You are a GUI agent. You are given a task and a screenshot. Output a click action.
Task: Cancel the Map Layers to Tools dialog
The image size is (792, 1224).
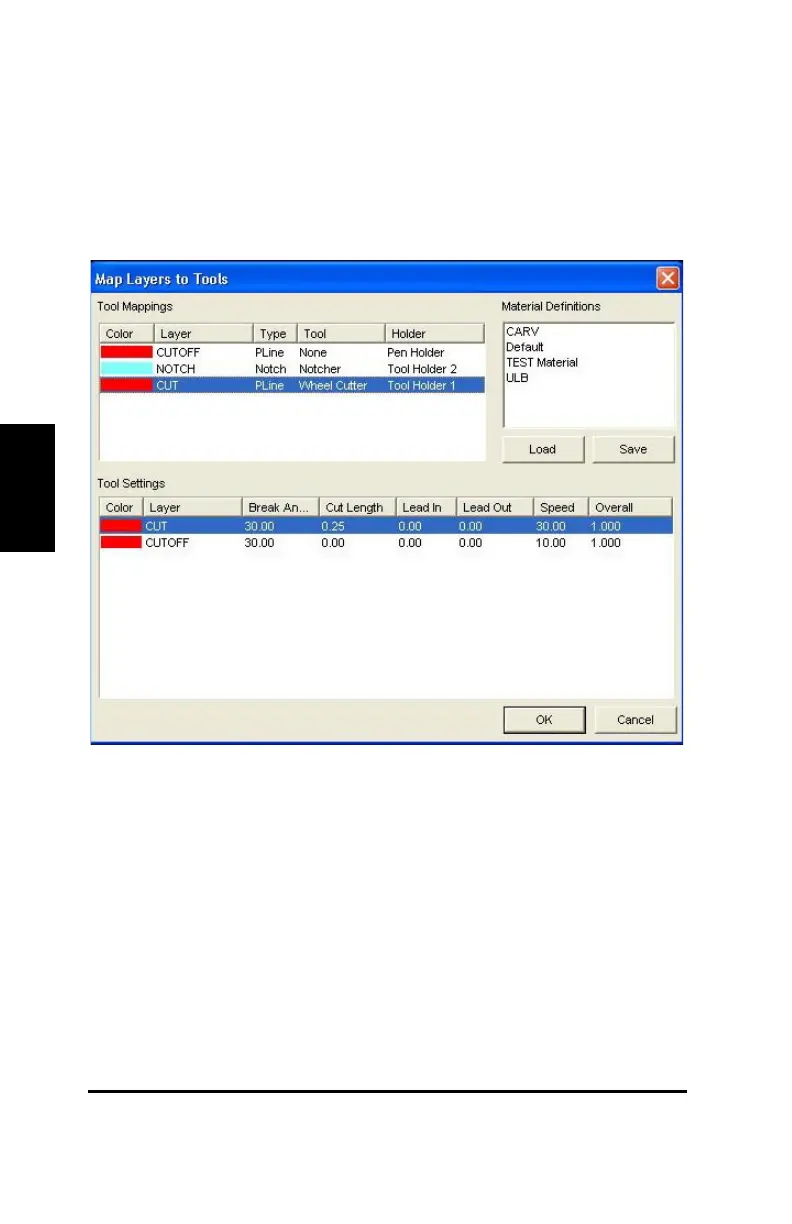coord(635,719)
